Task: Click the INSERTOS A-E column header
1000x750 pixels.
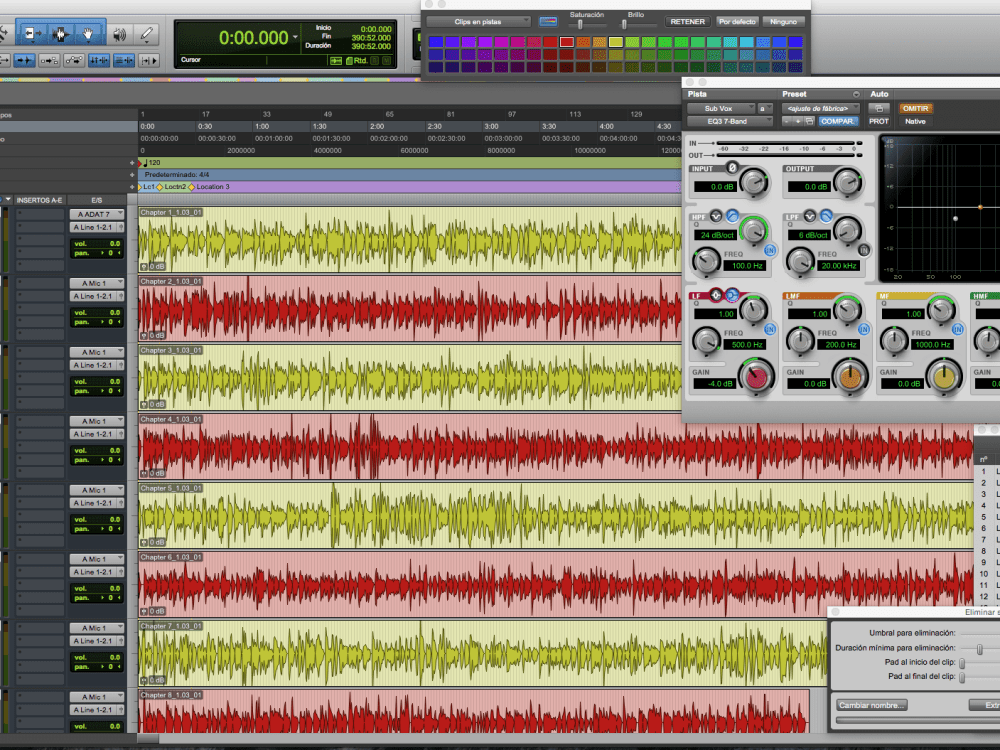Action: tap(40, 200)
